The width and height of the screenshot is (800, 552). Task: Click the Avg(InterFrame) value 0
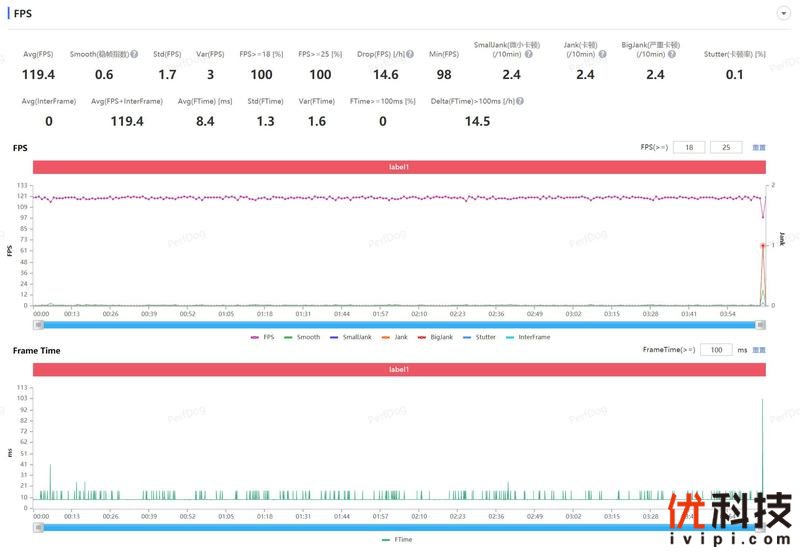49,121
